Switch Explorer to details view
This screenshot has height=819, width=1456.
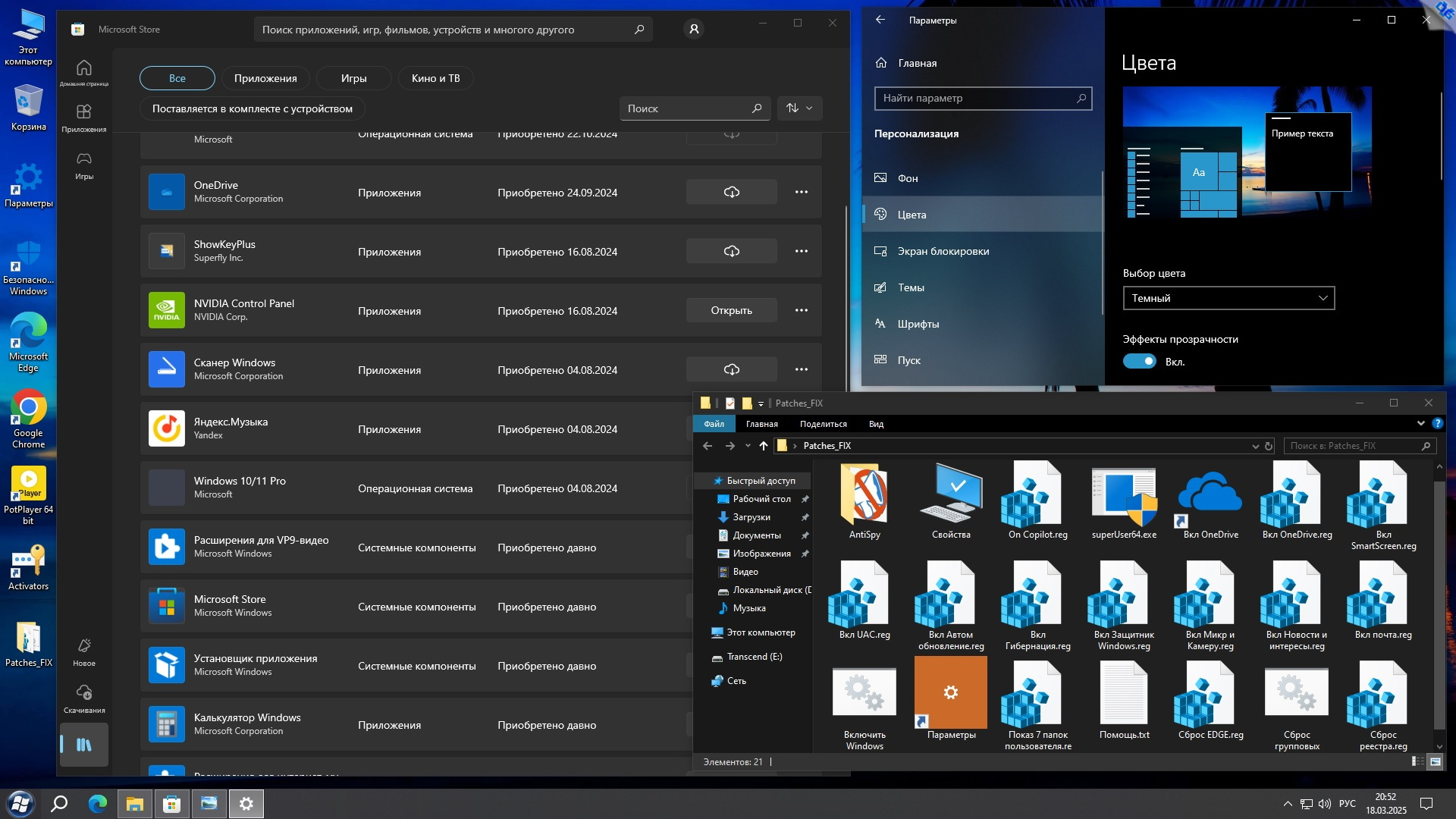[x=1417, y=762]
